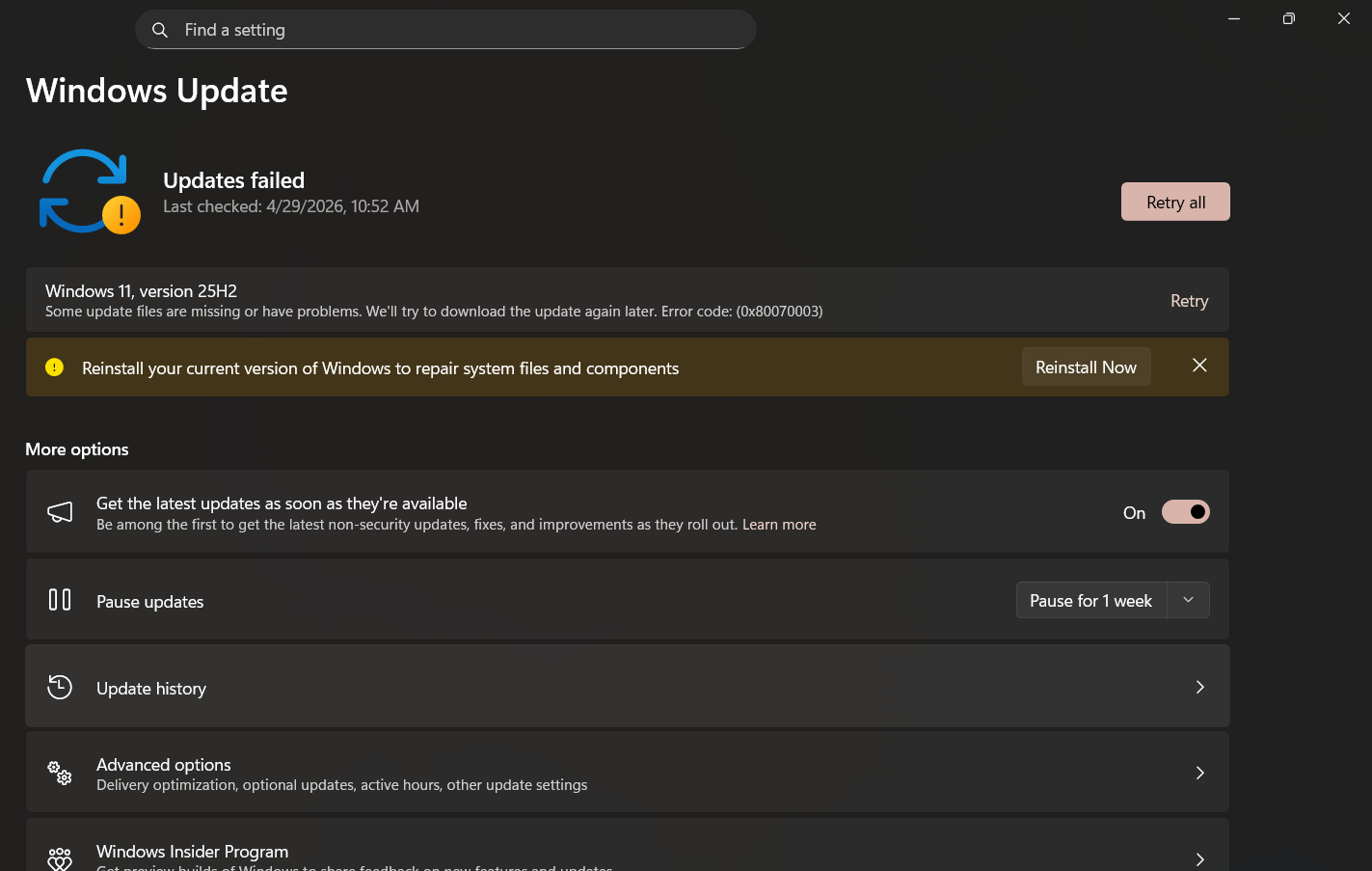
Task: Click the Update history clock icon
Action: tap(60, 687)
